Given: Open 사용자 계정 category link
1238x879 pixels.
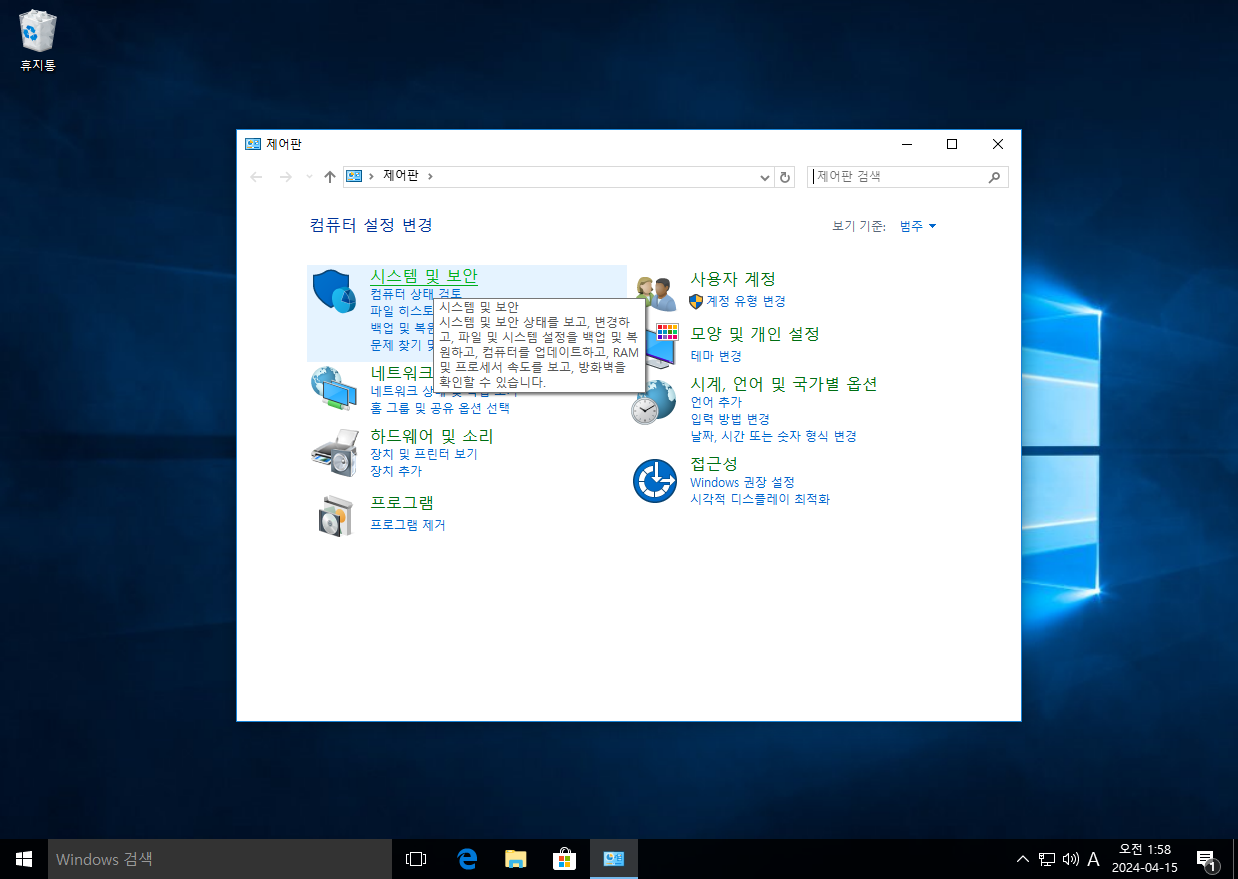Looking at the screenshot, I should pyautogui.click(x=733, y=279).
